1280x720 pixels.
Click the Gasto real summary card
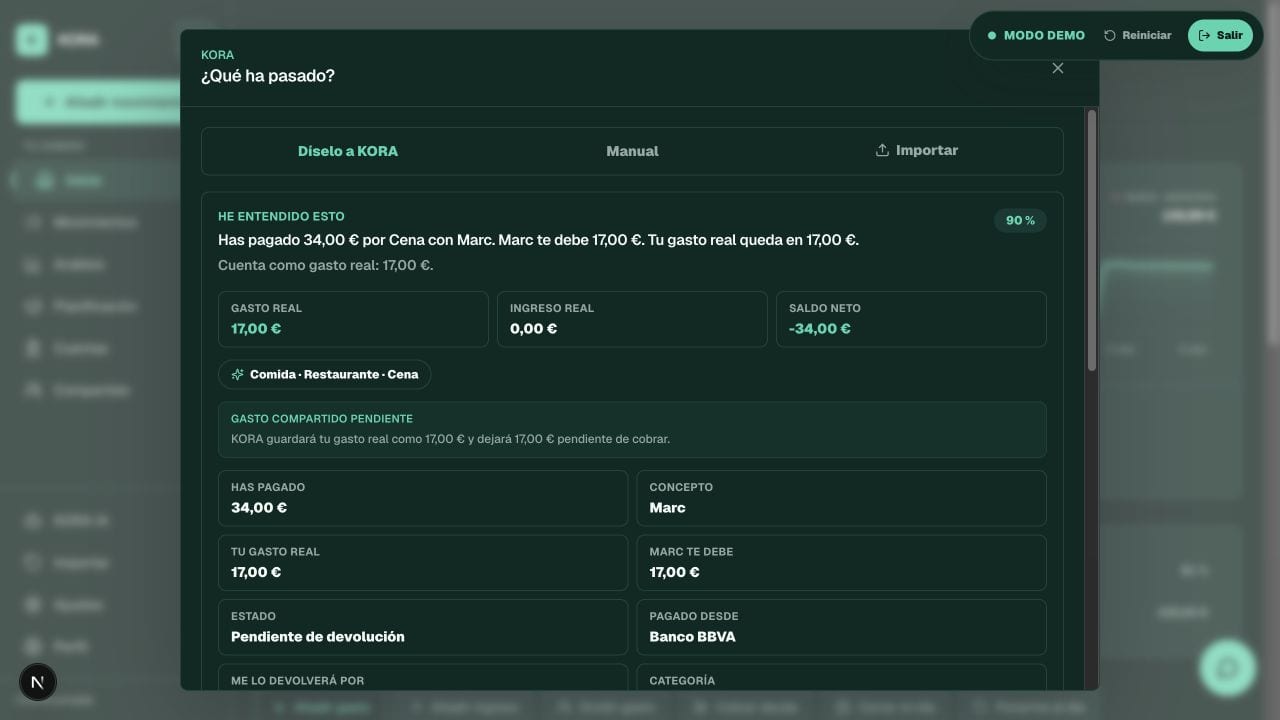click(x=353, y=319)
